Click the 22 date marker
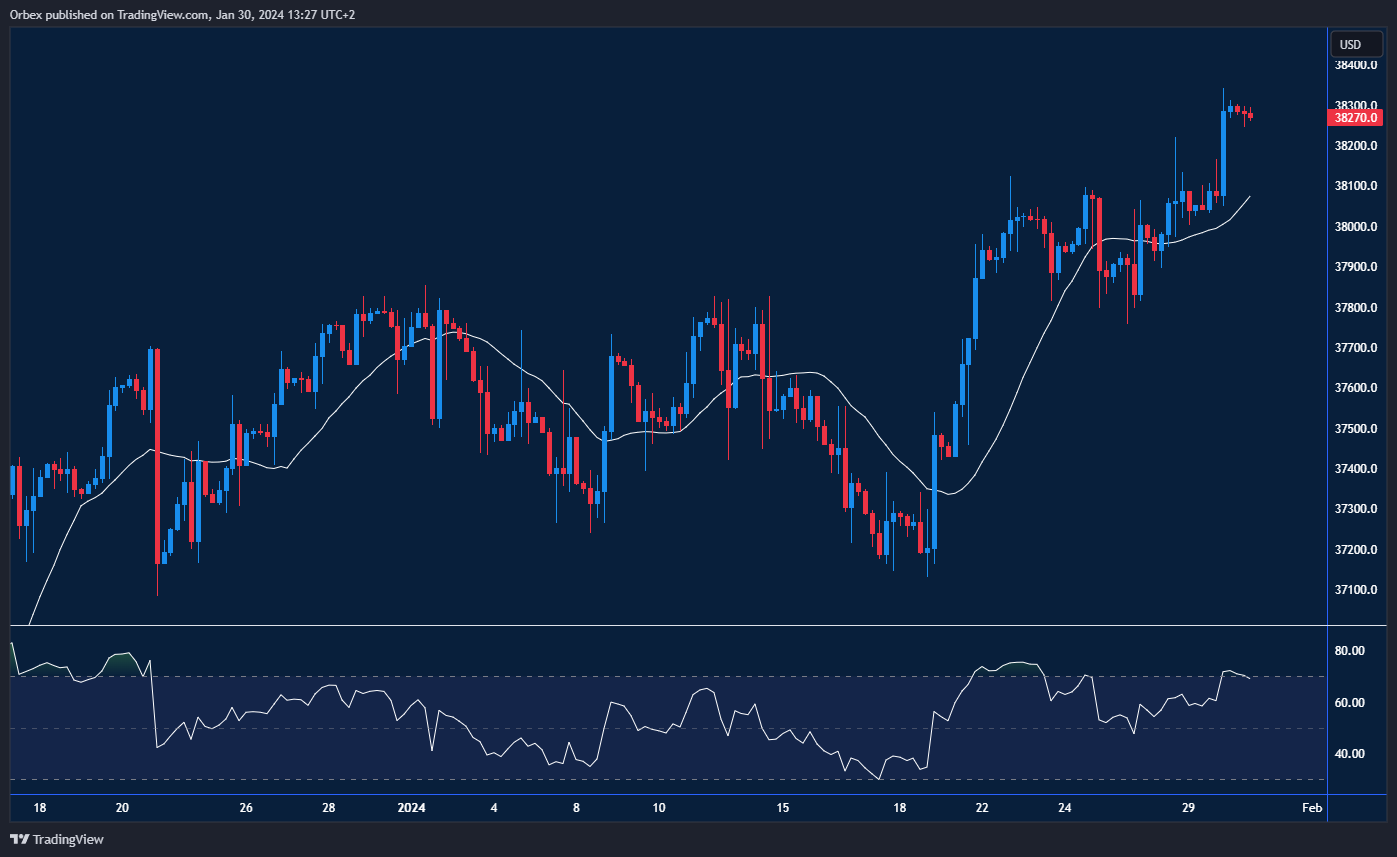 pos(982,808)
